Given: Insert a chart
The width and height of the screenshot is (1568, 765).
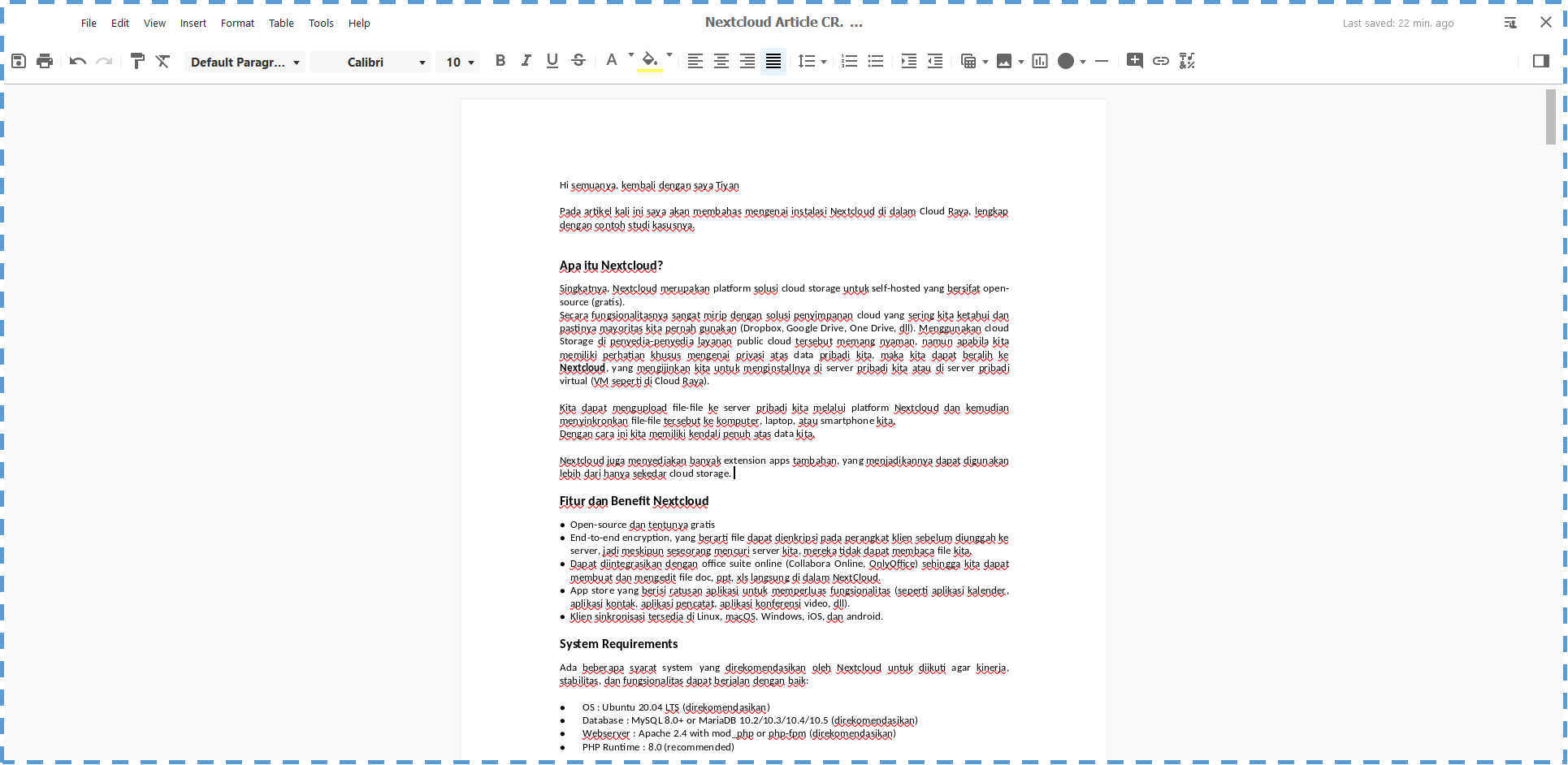Looking at the screenshot, I should click(x=1040, y=61).
